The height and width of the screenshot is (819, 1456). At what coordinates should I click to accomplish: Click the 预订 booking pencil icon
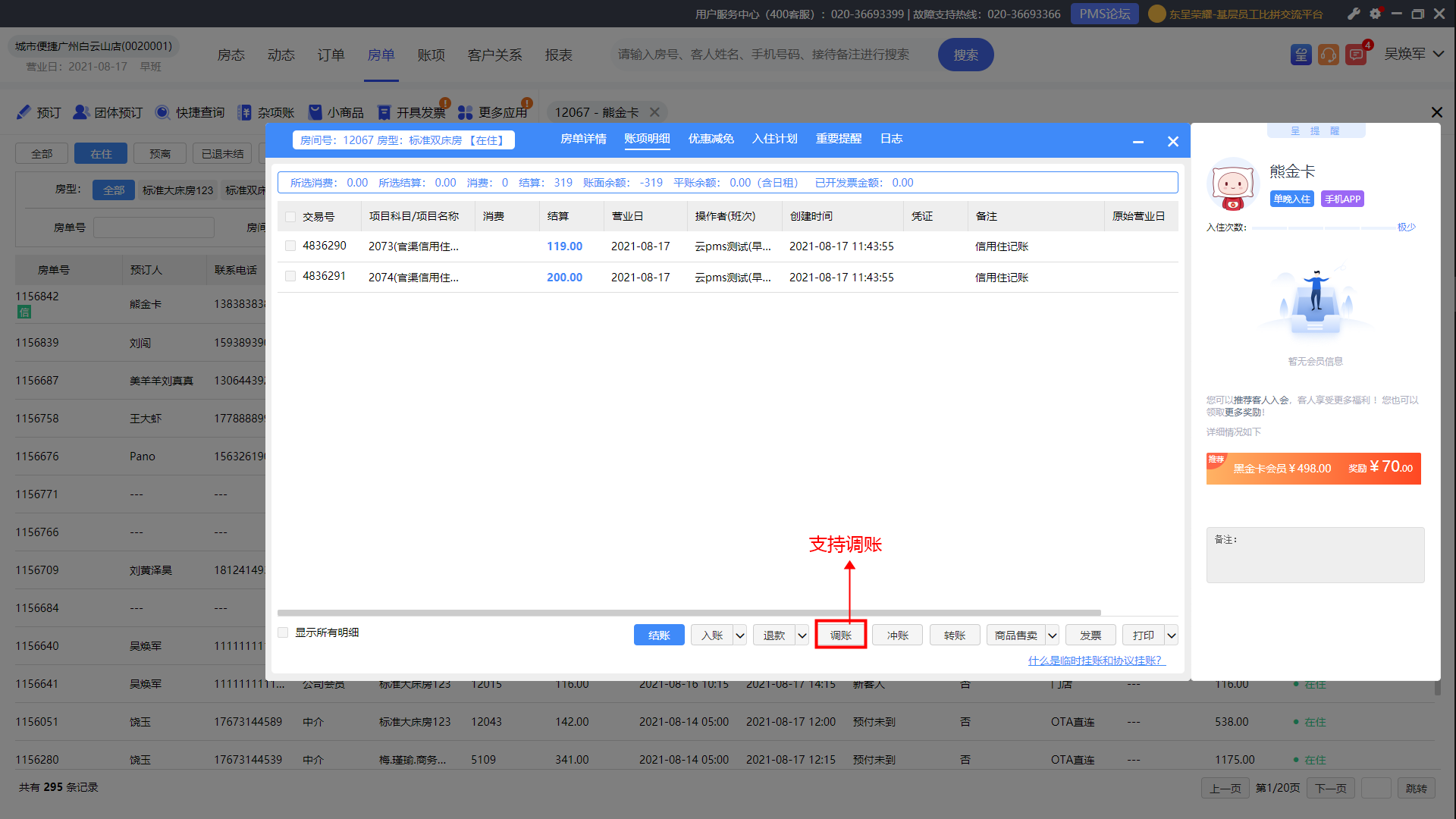coord(24,112)
